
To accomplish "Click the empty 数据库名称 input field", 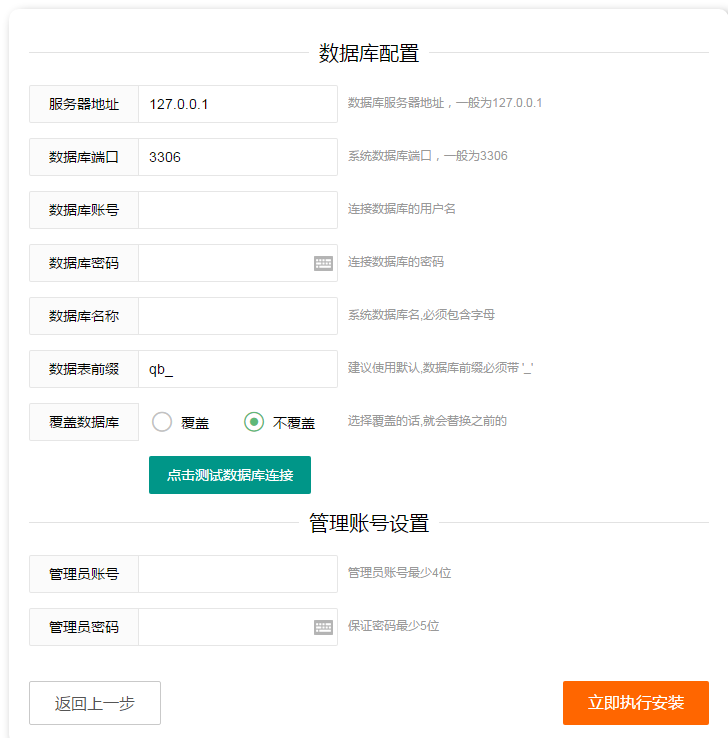I will pos(238,316).
